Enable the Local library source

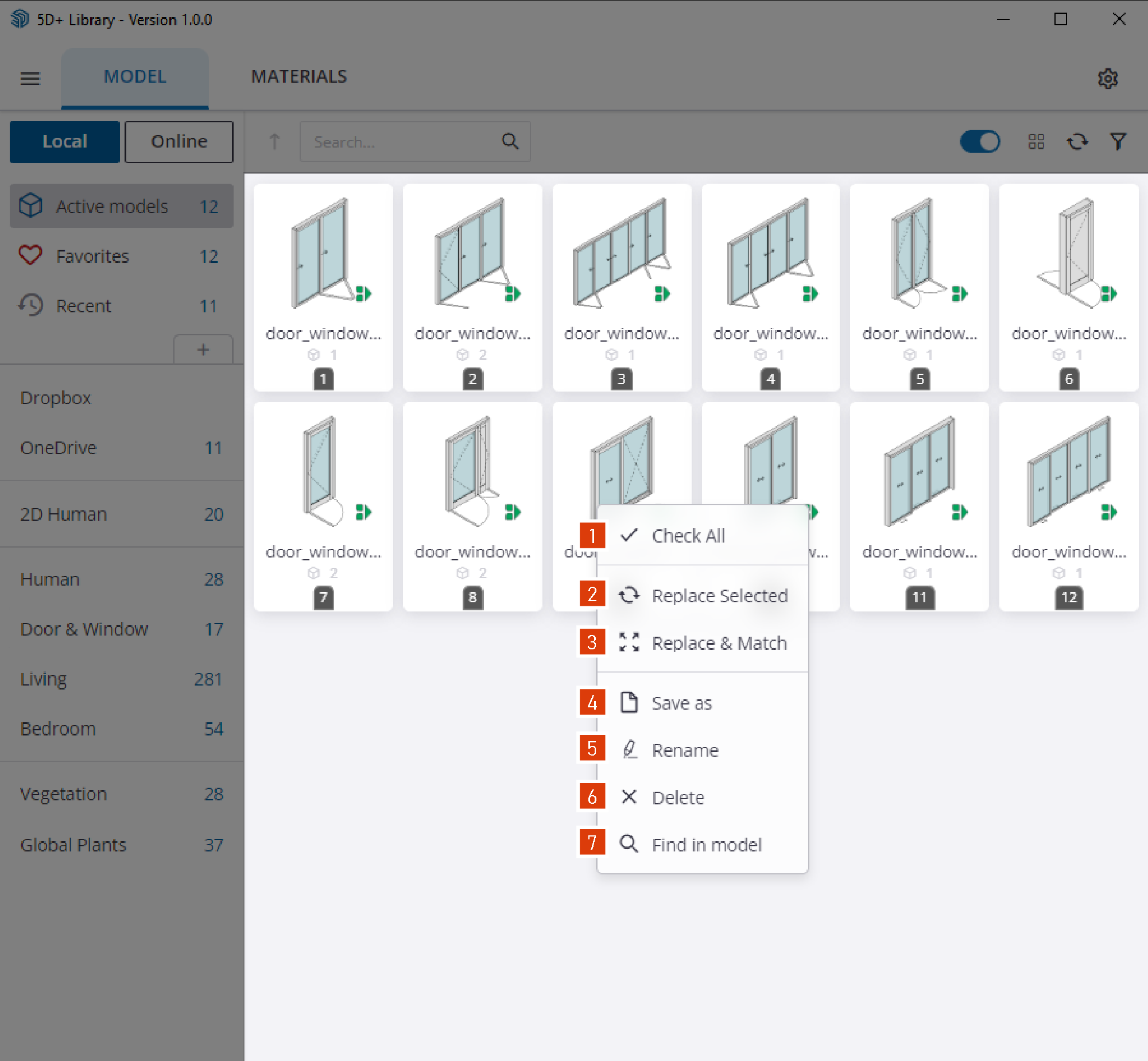coord(64,141)
